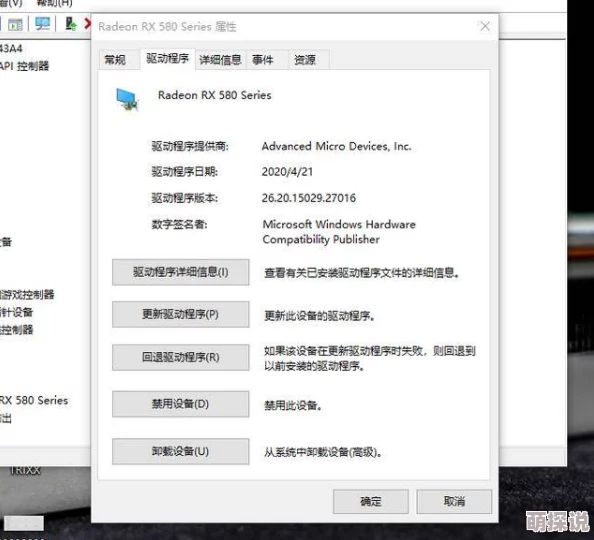Click the description 禁用此设备
The image size is (594, 540).
coord(293,405)
